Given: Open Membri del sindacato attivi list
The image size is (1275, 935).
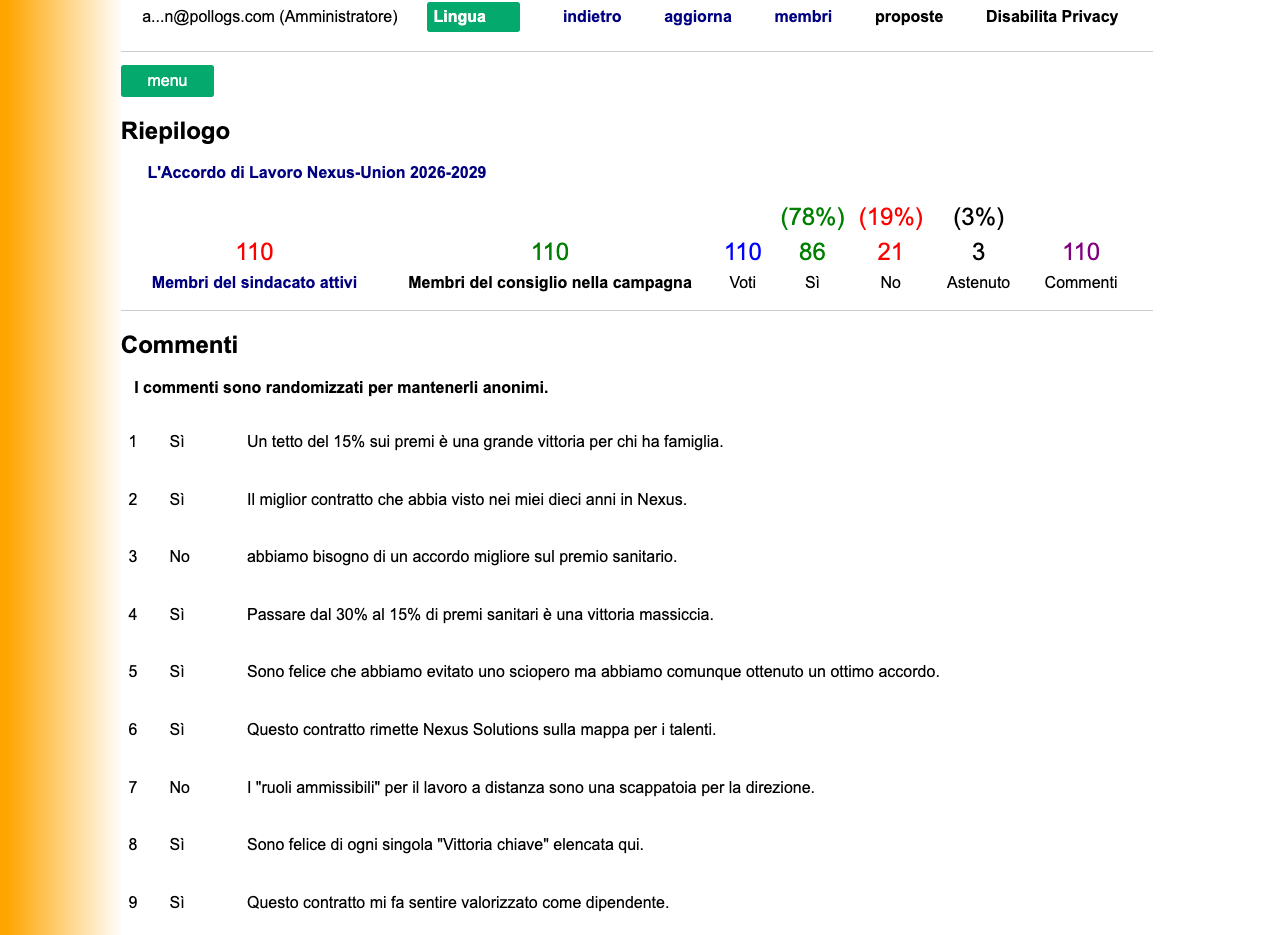Looking at the screenshot, I should 254,282.
